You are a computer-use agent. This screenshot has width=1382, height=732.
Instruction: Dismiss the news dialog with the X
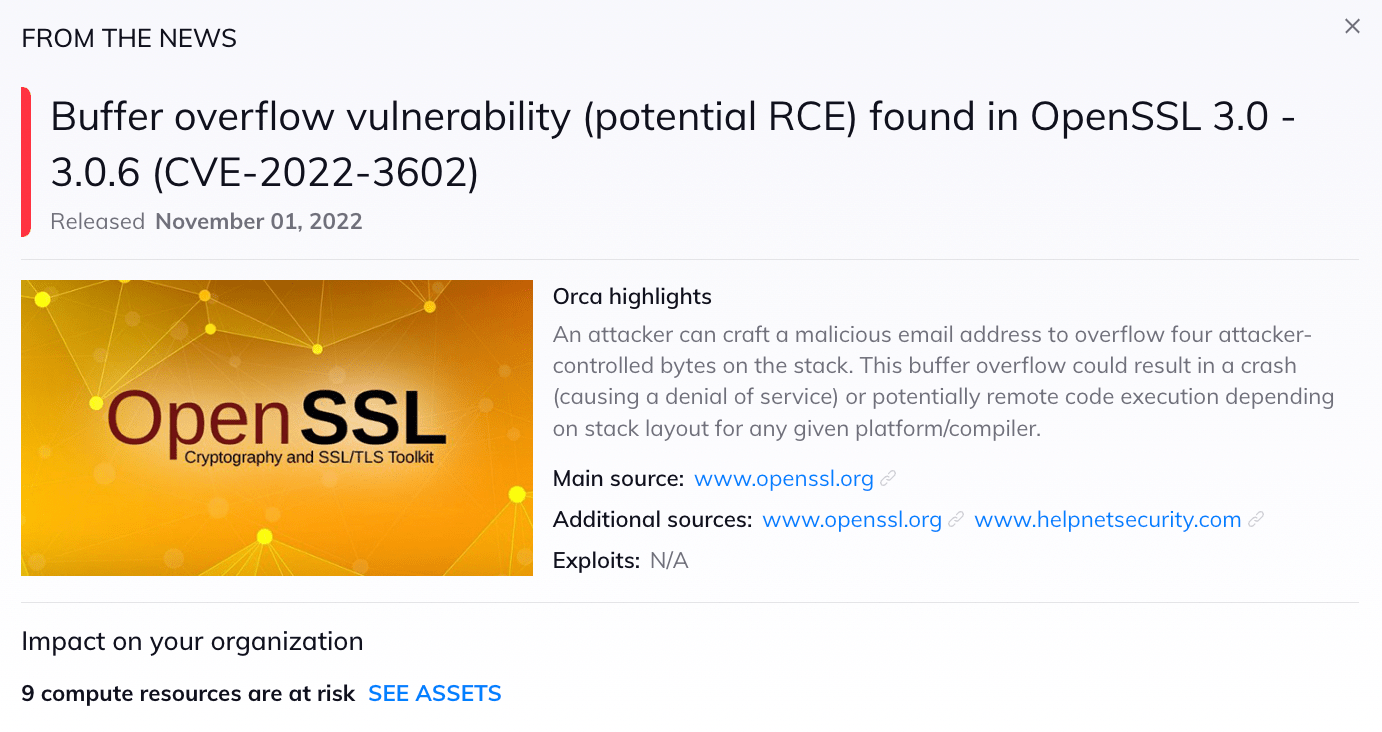point(1352,25)
